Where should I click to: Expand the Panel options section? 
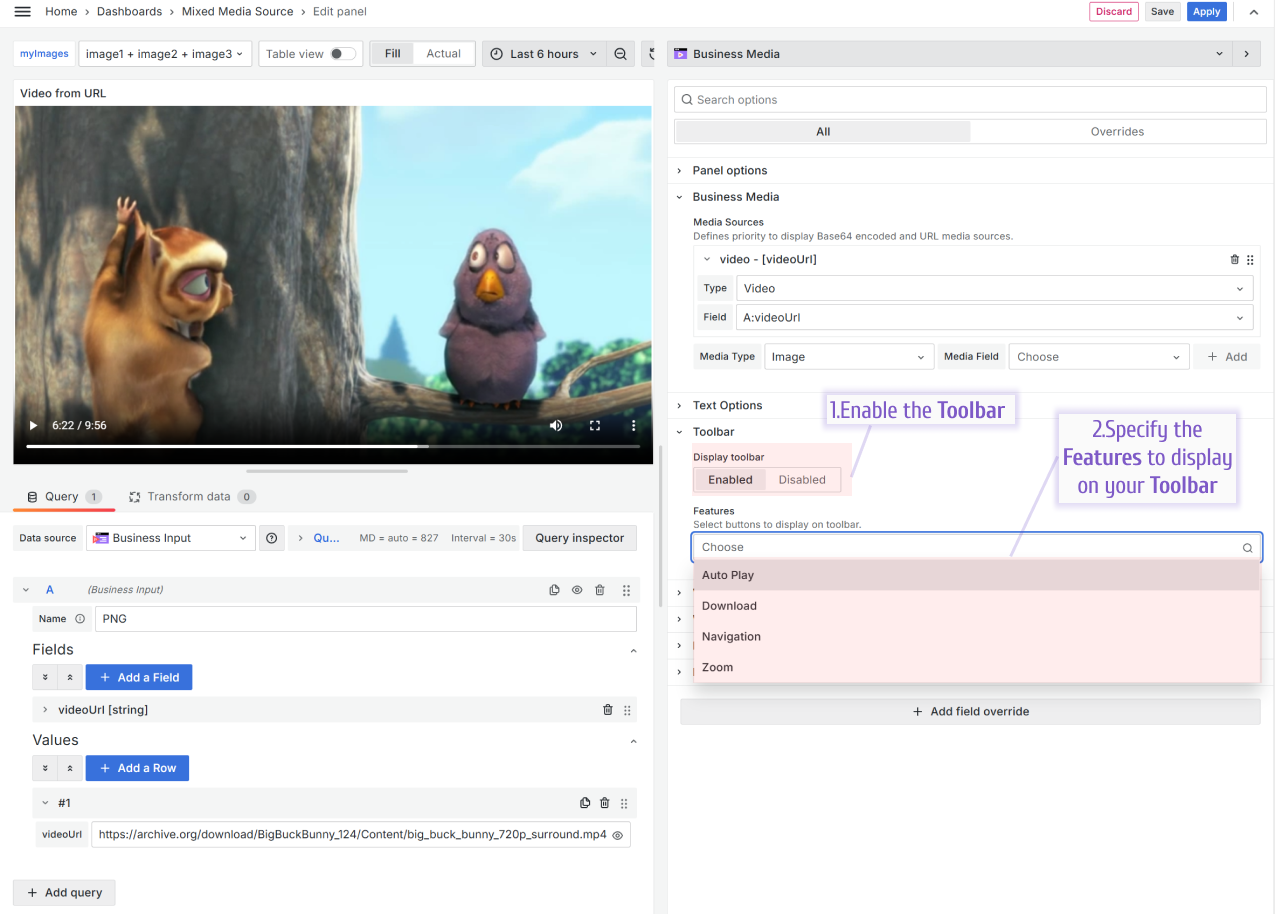point(730,171)
